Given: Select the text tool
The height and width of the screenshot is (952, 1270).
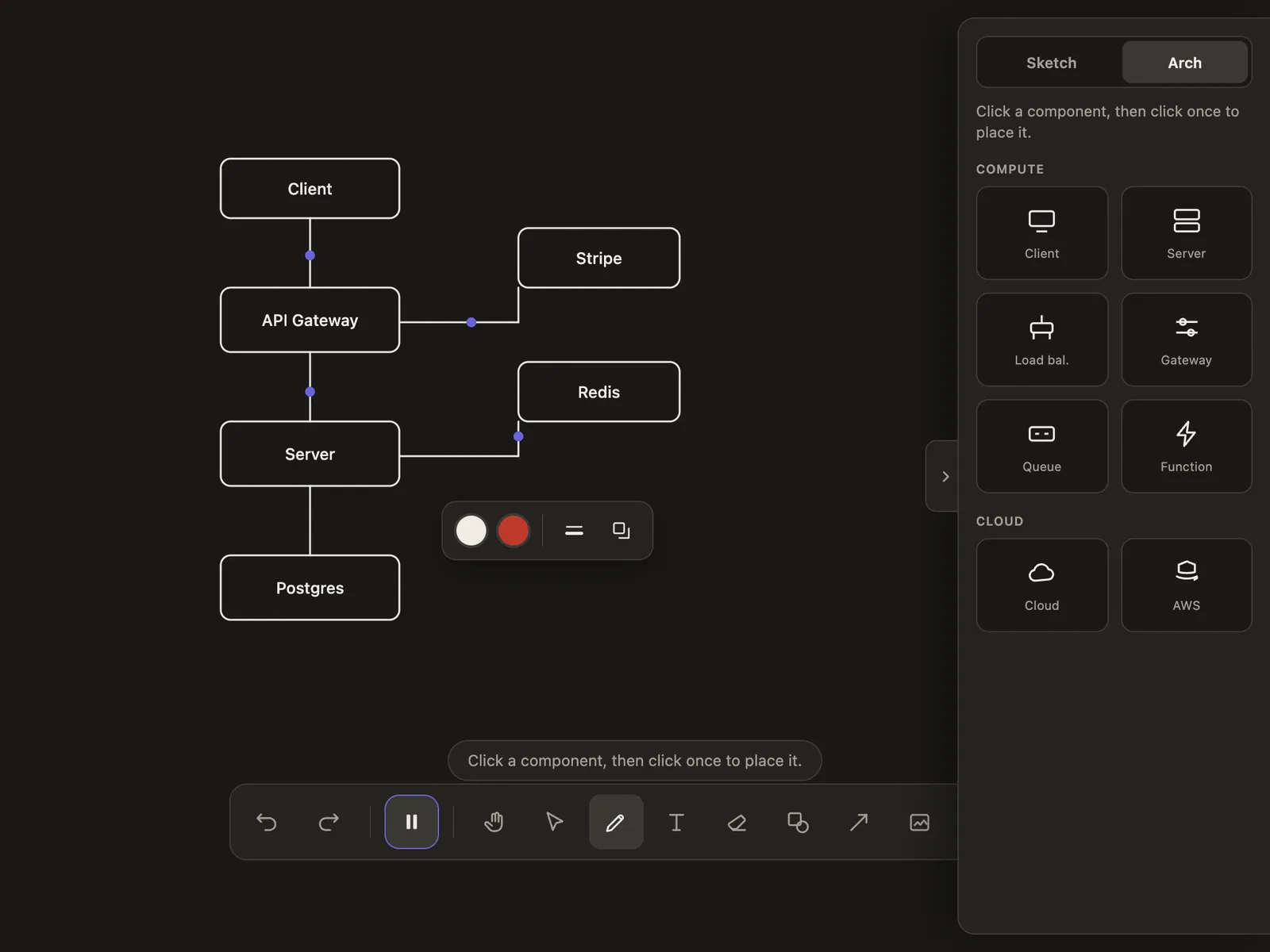Looking at the screenshot, I should coord(676,822).
